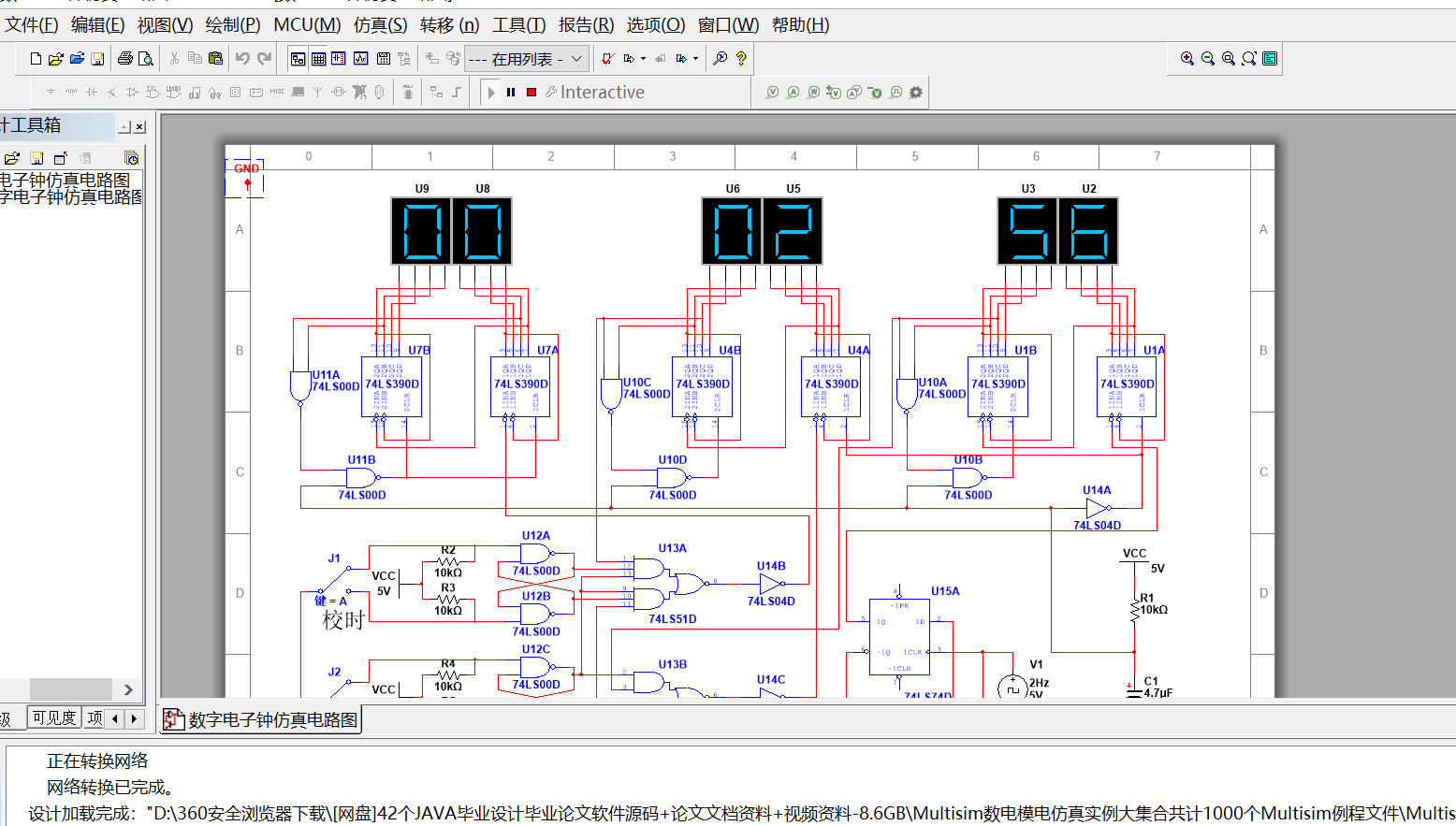1456x826 pixels.
Task: Open Interactive analysis settings
Action: [595, 92]
